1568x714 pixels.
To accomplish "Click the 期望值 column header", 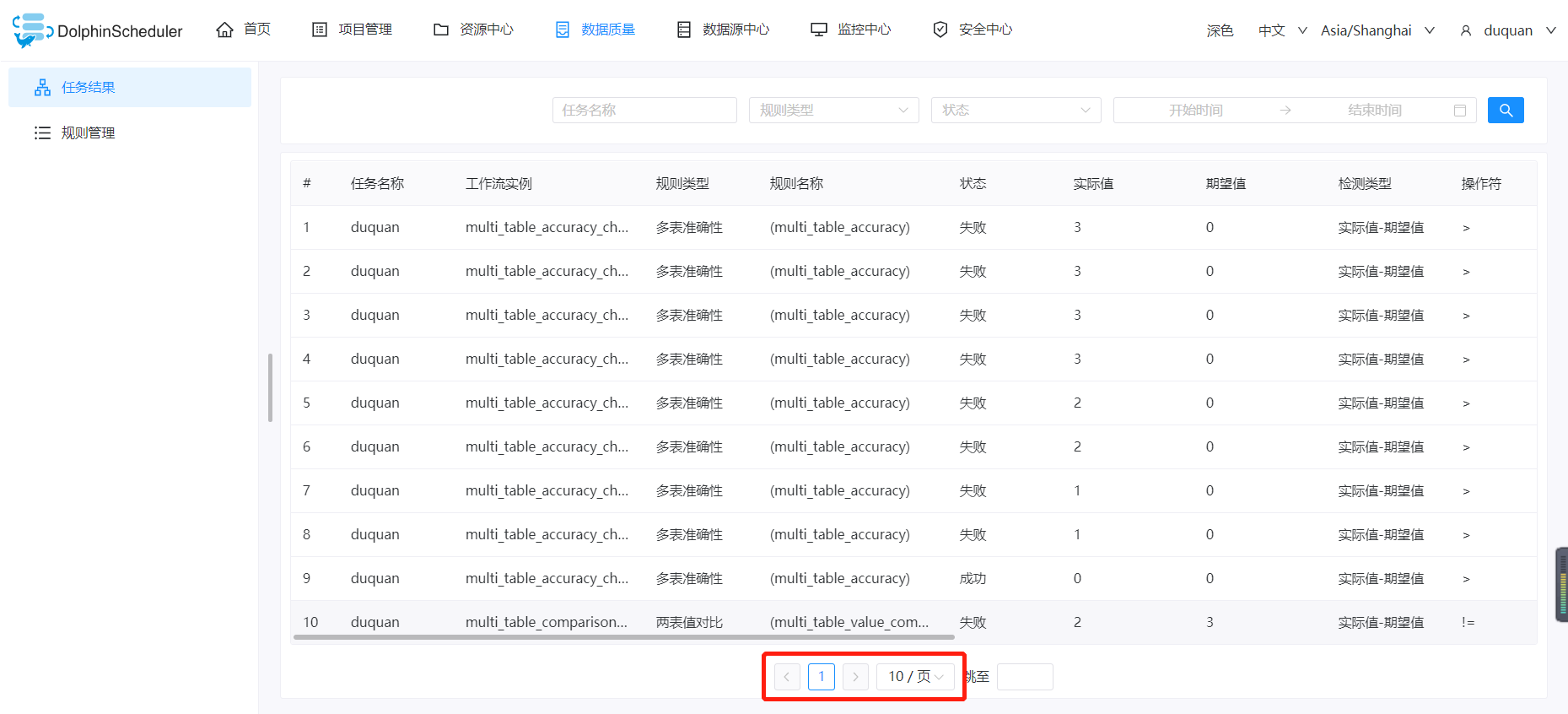I will [1226, 184].
